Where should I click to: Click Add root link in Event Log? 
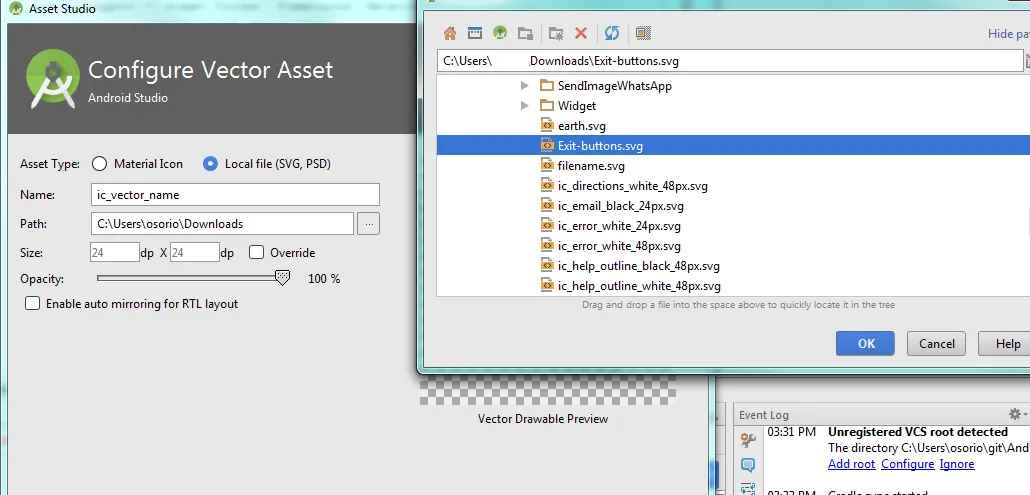click(851, 463)
